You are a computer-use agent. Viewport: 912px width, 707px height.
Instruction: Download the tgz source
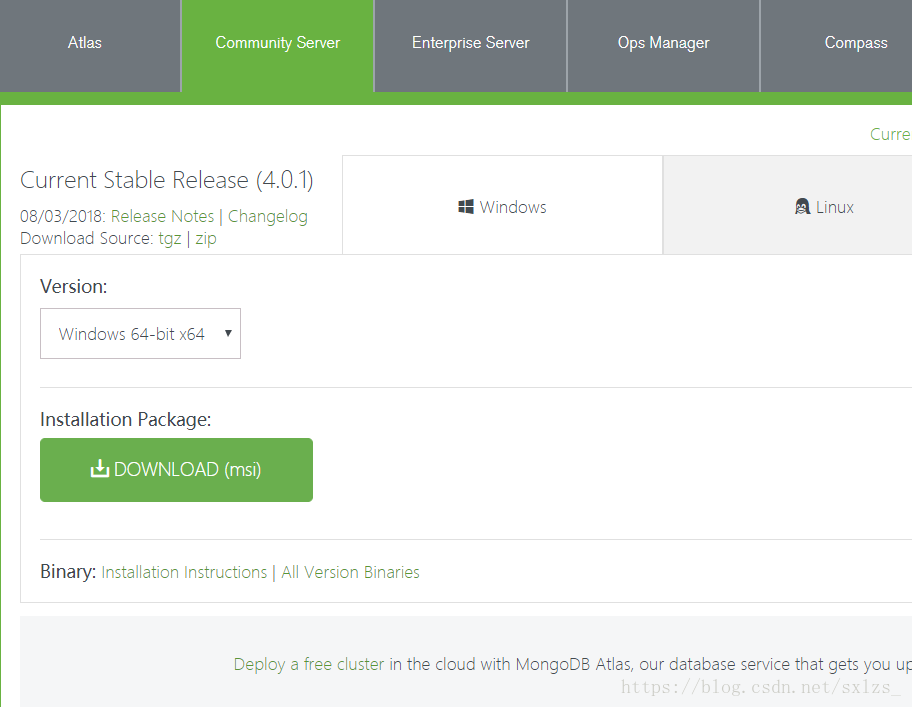pyautogui.click(x=170, y=239)
